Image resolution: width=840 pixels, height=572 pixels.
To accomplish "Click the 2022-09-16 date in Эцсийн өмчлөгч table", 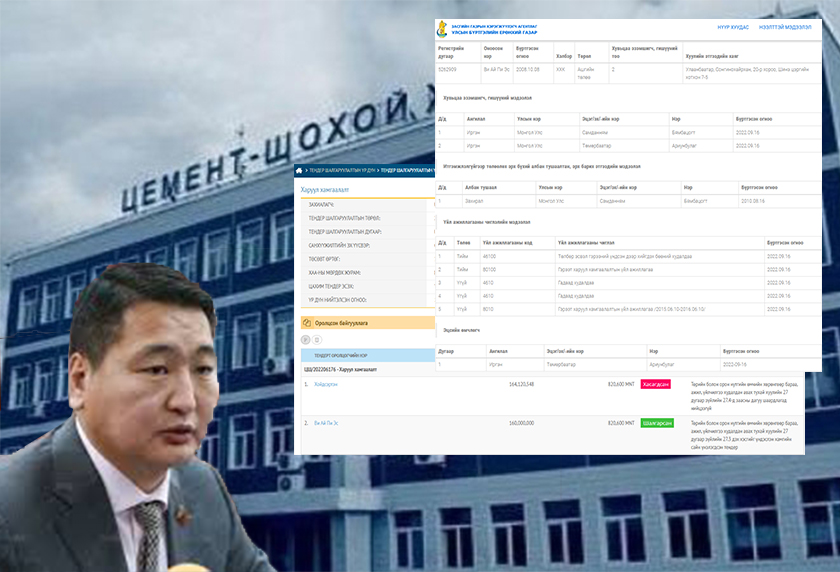I will click(x=734, y=365).
